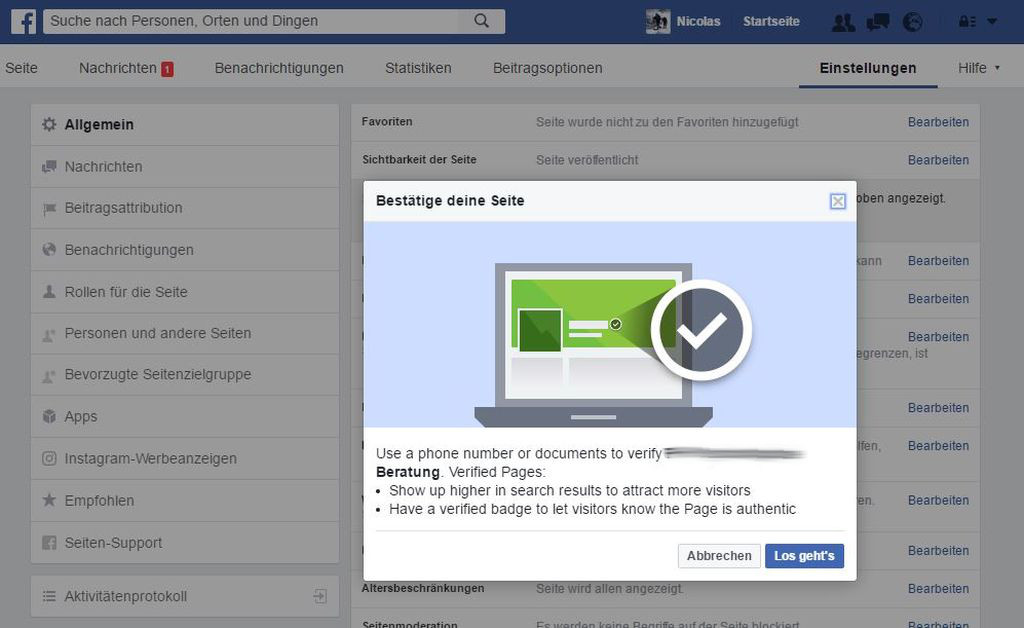The image size is (1024, 628).
Task: Select the Instagram icon beside Instagram-Werbeanzeigen
Action: coord(48,458)
